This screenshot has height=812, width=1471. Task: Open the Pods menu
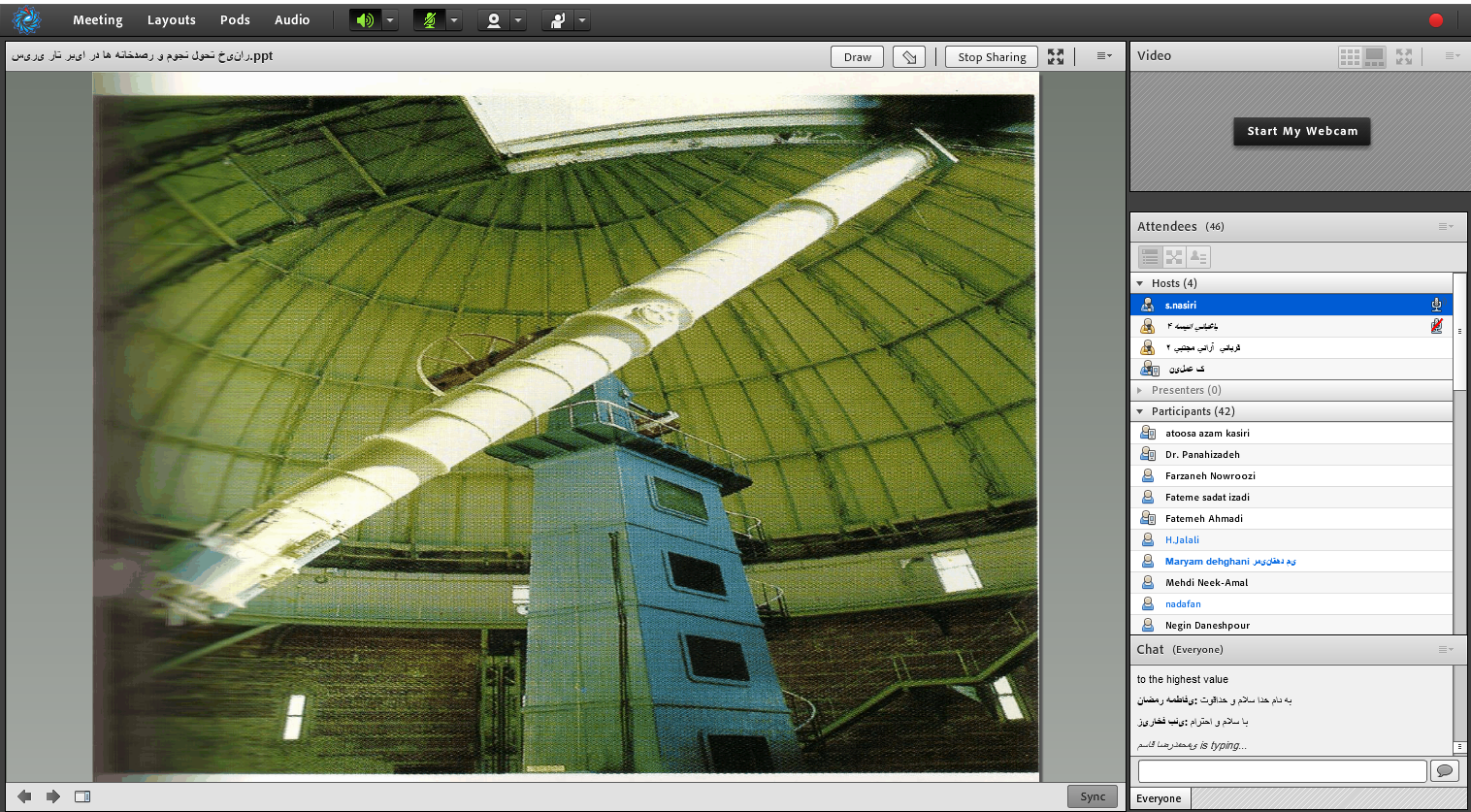[x=235, y=20]
